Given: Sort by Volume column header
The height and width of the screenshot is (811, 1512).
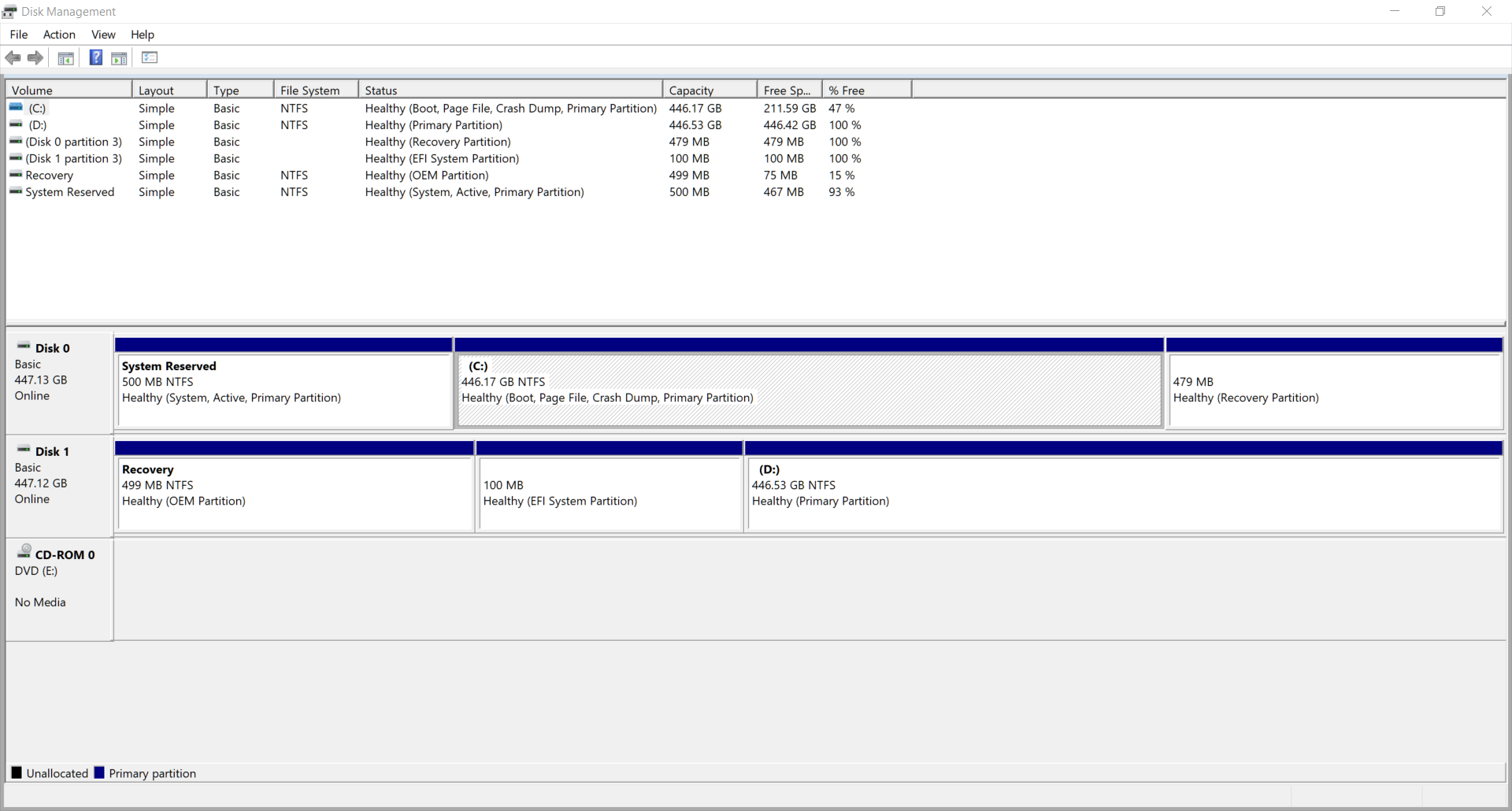Looking at the screenshot, I should 69,90.
